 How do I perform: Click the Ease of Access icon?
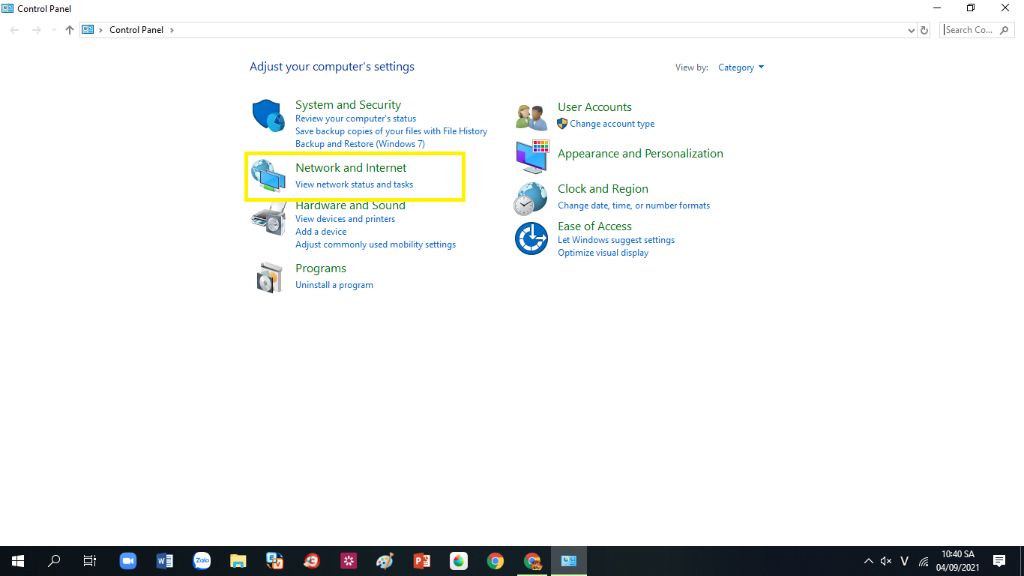tap(531, 238)
